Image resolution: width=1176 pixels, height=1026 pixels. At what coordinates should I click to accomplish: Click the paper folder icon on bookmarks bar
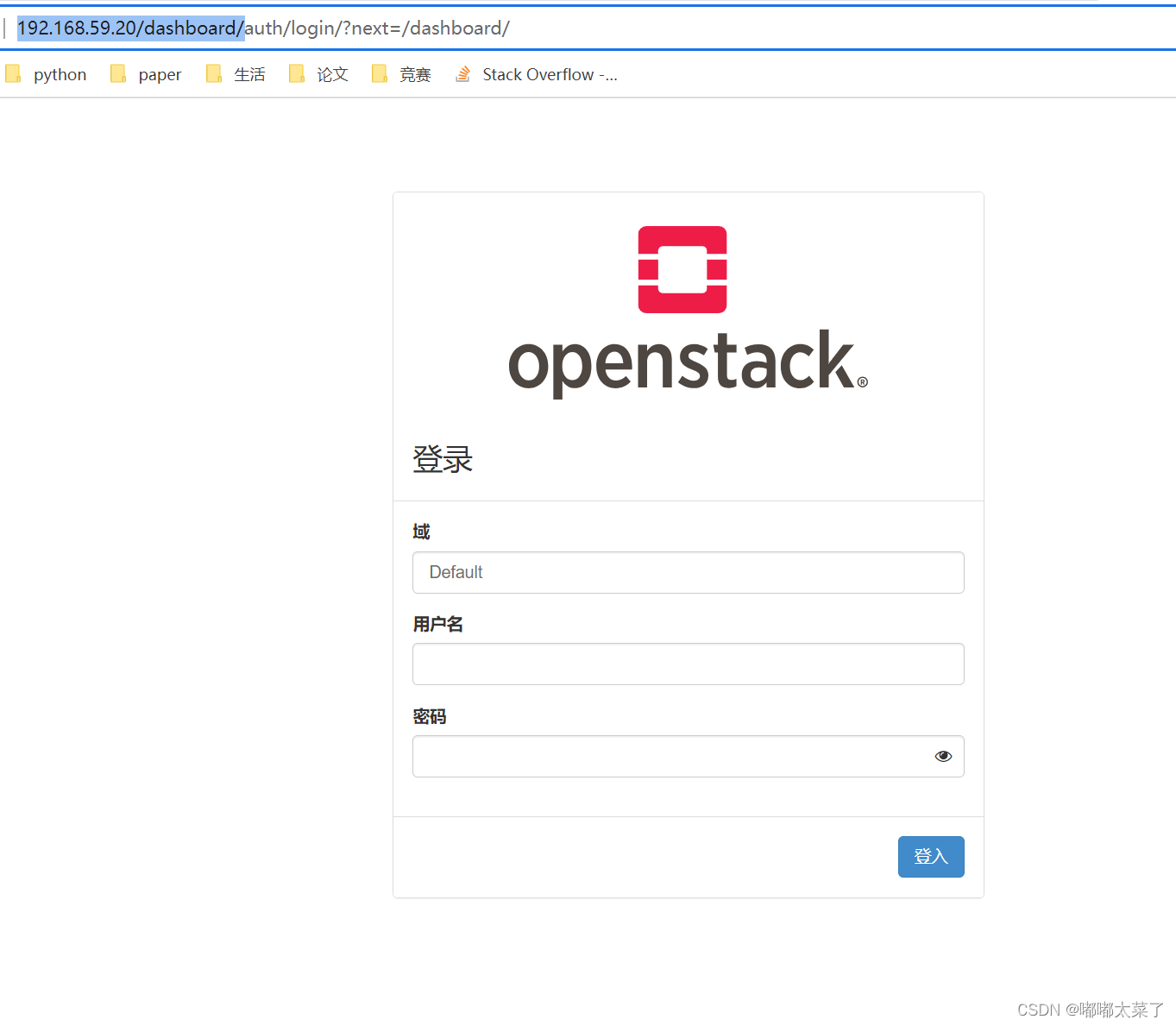tap(118, 73)
